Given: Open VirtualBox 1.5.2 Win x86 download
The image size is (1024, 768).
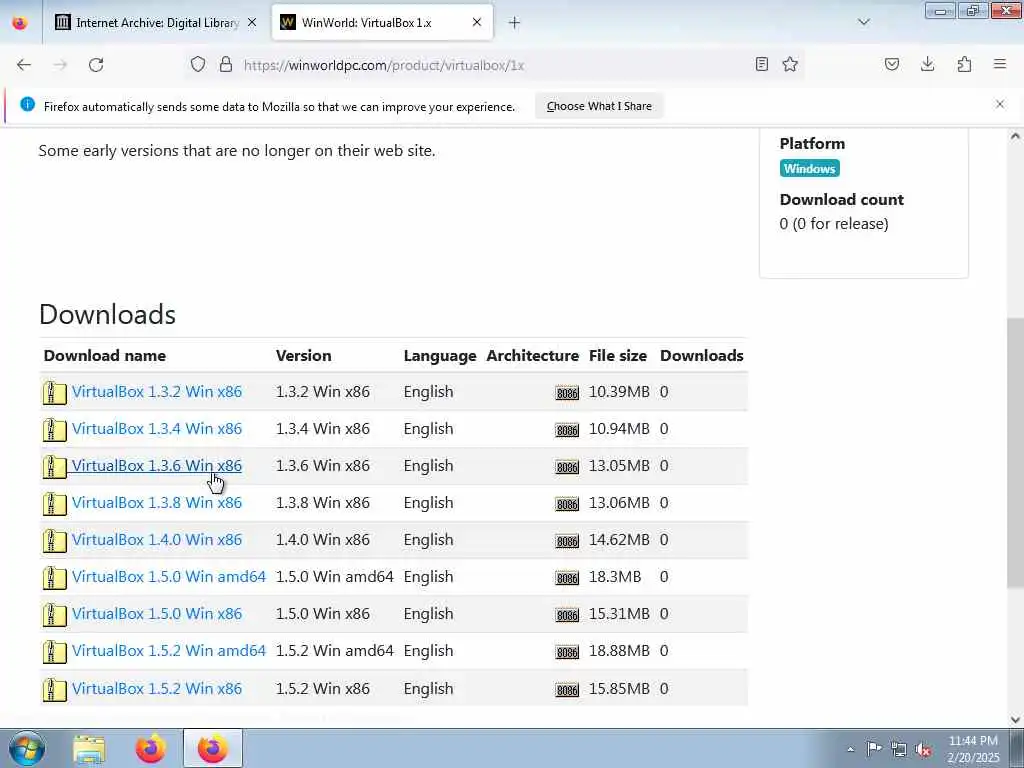Looking at the screenshot, I should (x=157, y=688).
